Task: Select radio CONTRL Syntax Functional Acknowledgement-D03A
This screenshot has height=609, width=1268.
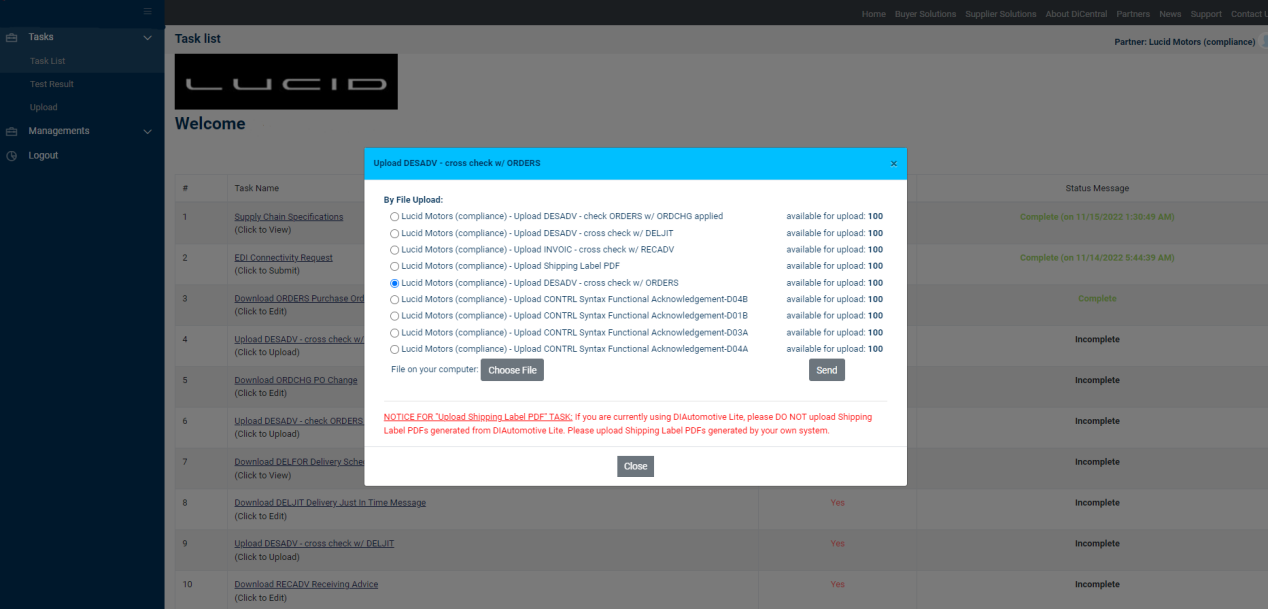Action: tap(395, 333)
